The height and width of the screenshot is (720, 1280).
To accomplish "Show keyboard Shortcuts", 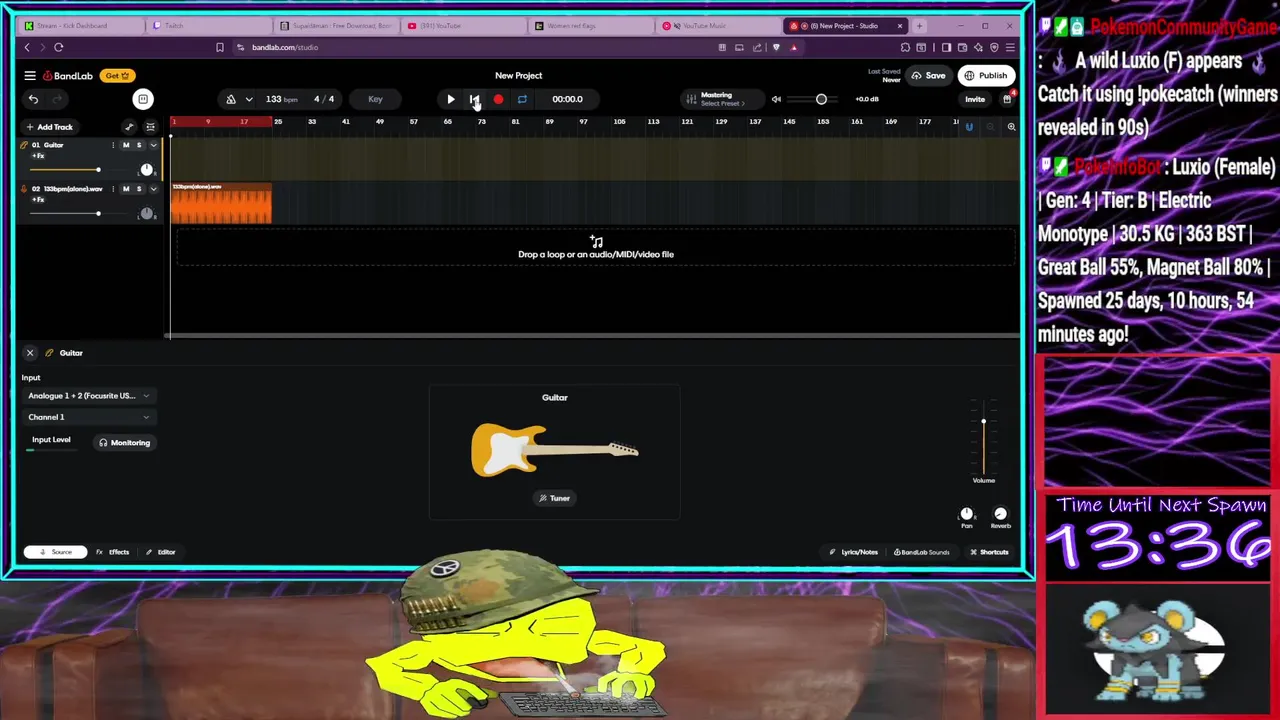I will click(x=988, y=552).
